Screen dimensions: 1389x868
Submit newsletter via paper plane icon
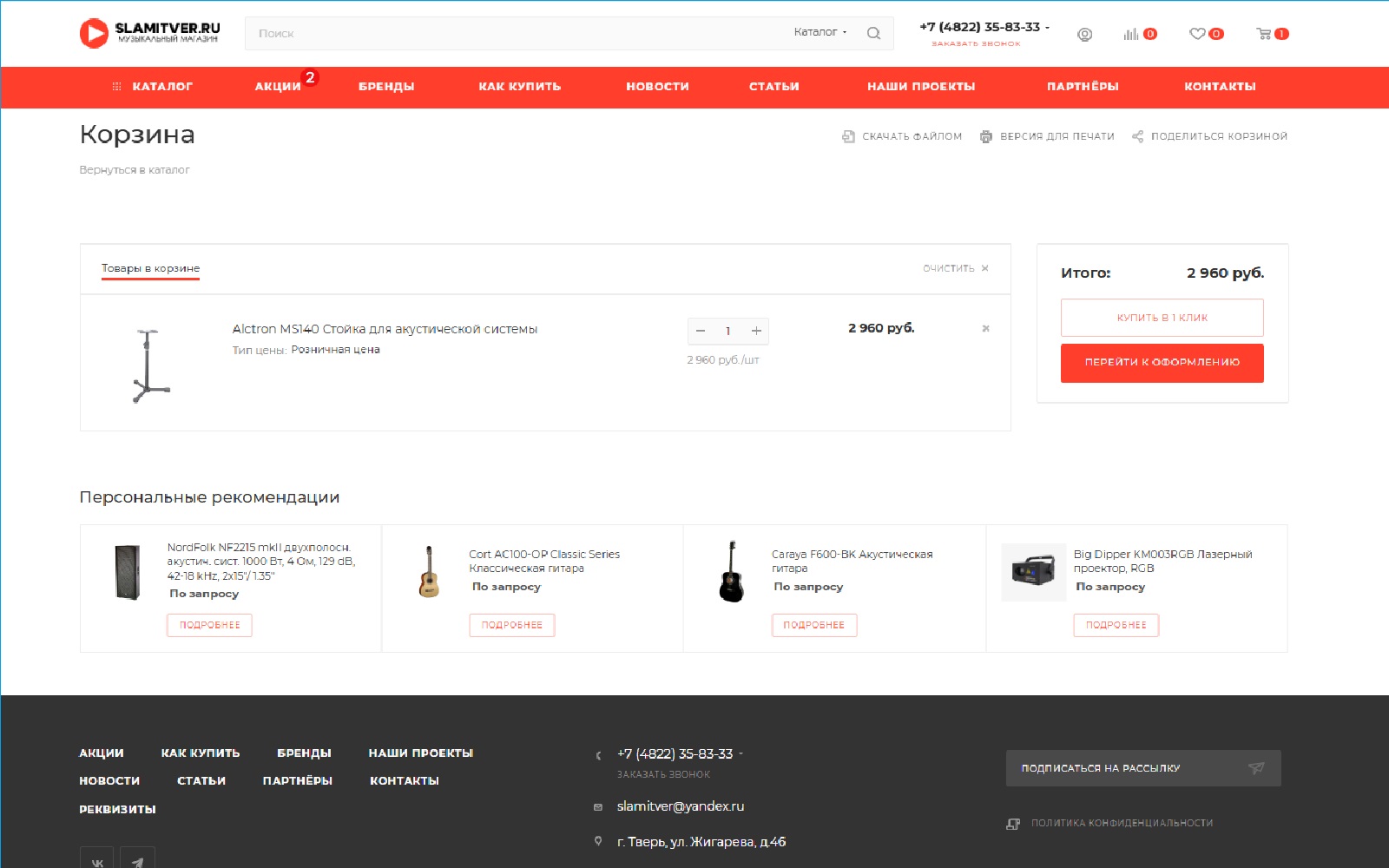(x=1256, y=768)
